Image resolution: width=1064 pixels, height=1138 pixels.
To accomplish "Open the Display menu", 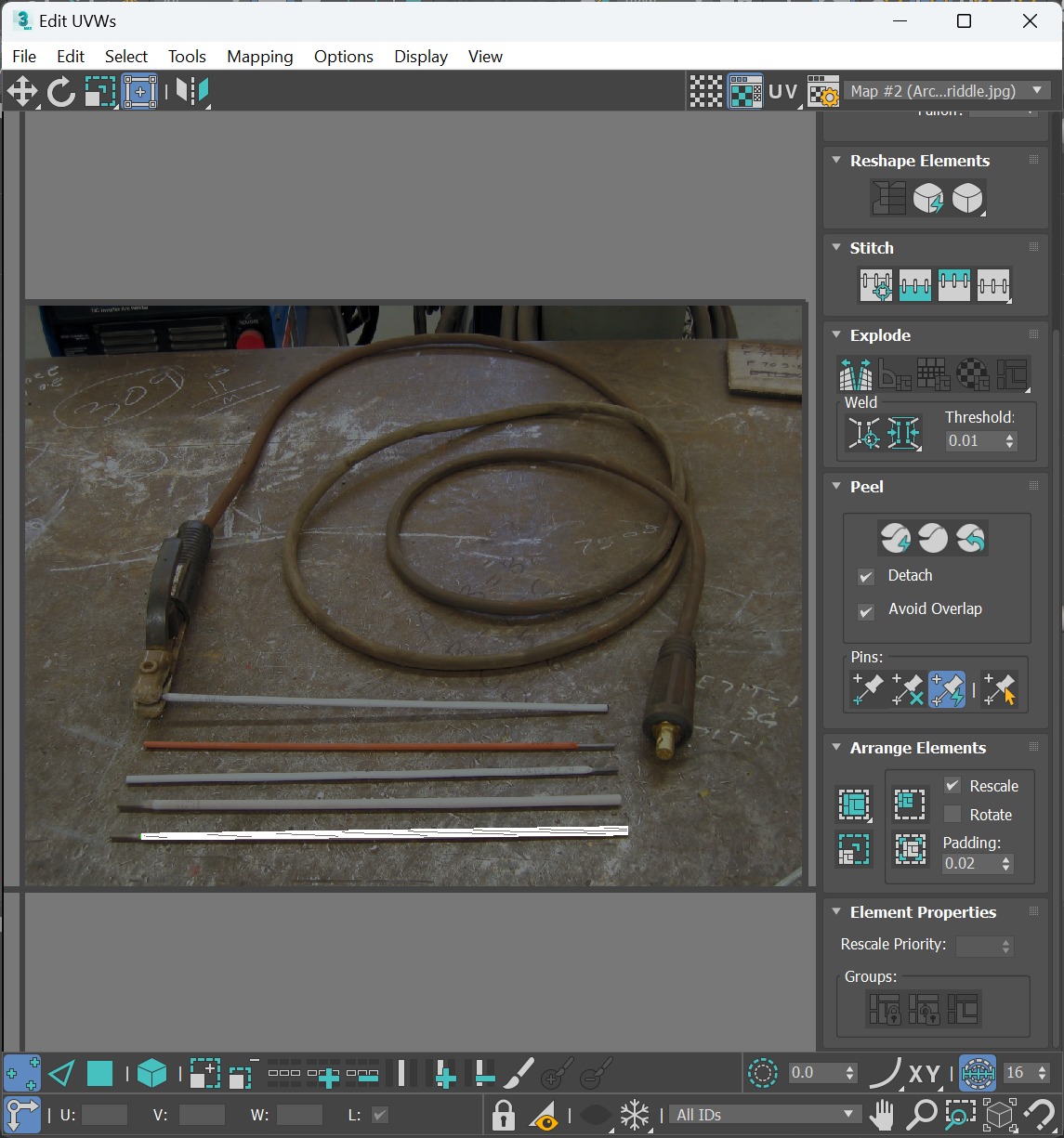I will [x=421, y=57].
